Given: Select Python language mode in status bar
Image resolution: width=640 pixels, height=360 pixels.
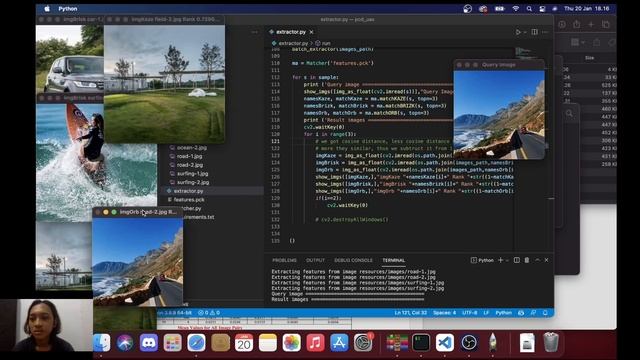Looking at the screenshot, I should [503, 313].
